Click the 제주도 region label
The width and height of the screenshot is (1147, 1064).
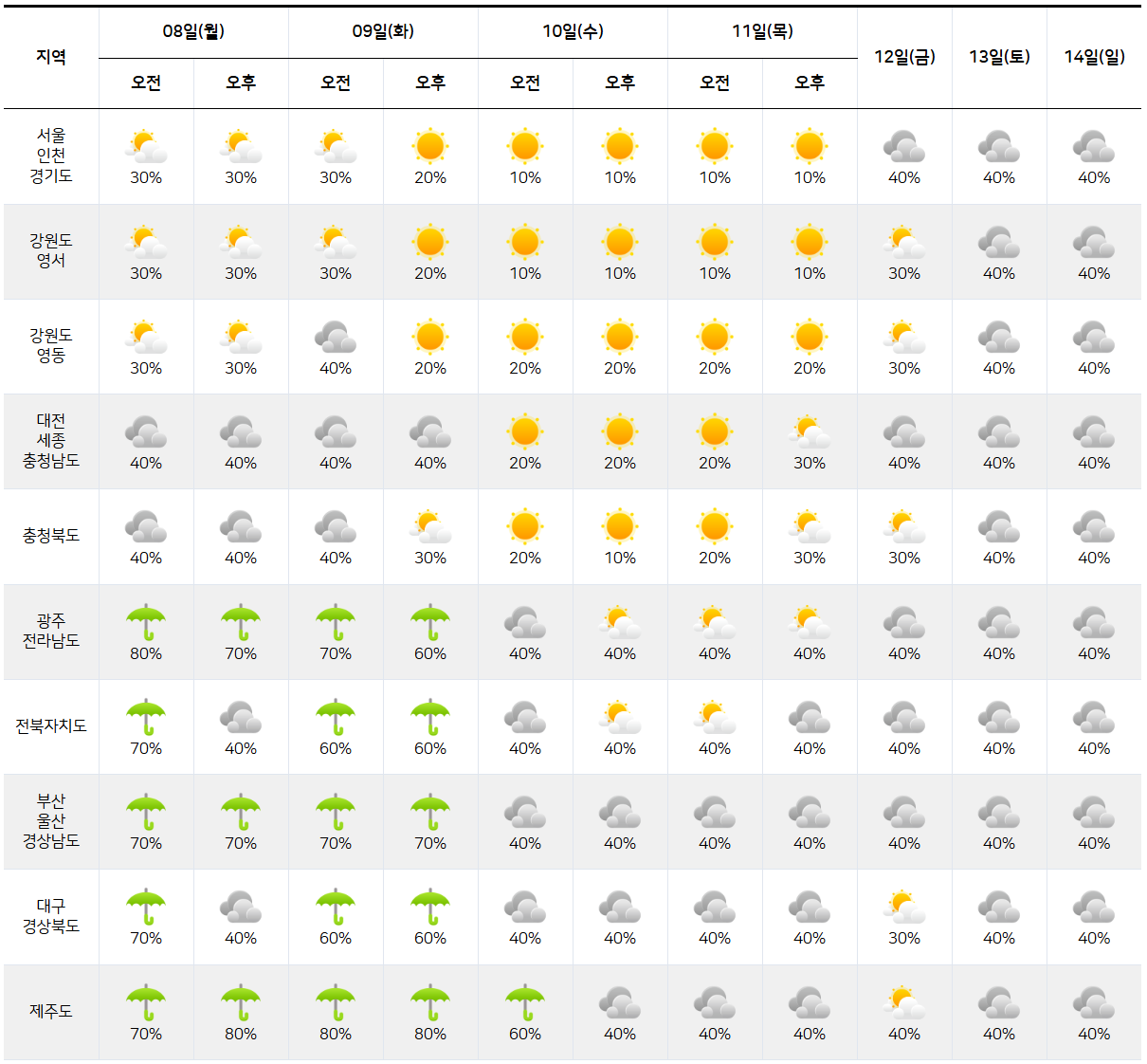(51, 1011)
